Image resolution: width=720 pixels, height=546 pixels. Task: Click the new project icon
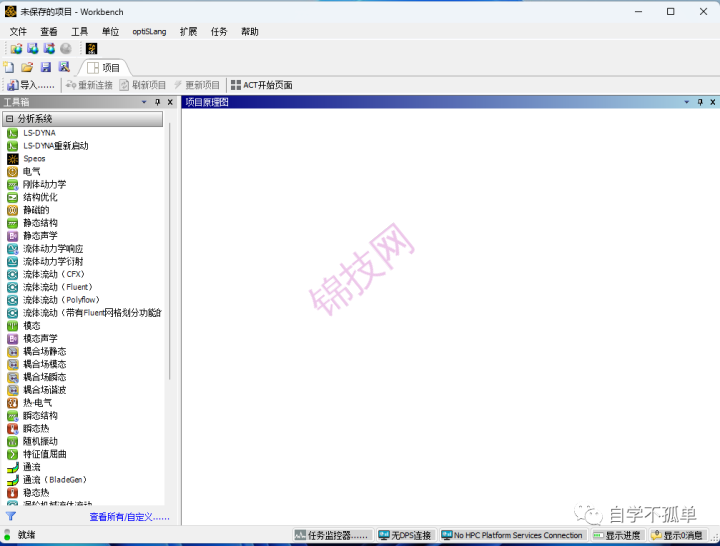point(9,68)
